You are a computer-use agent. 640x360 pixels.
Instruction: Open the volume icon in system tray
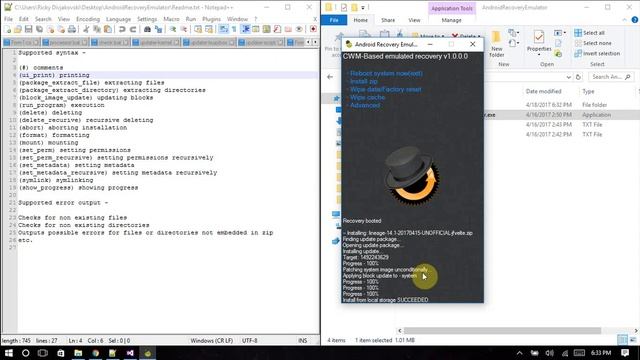click(549, 353)
